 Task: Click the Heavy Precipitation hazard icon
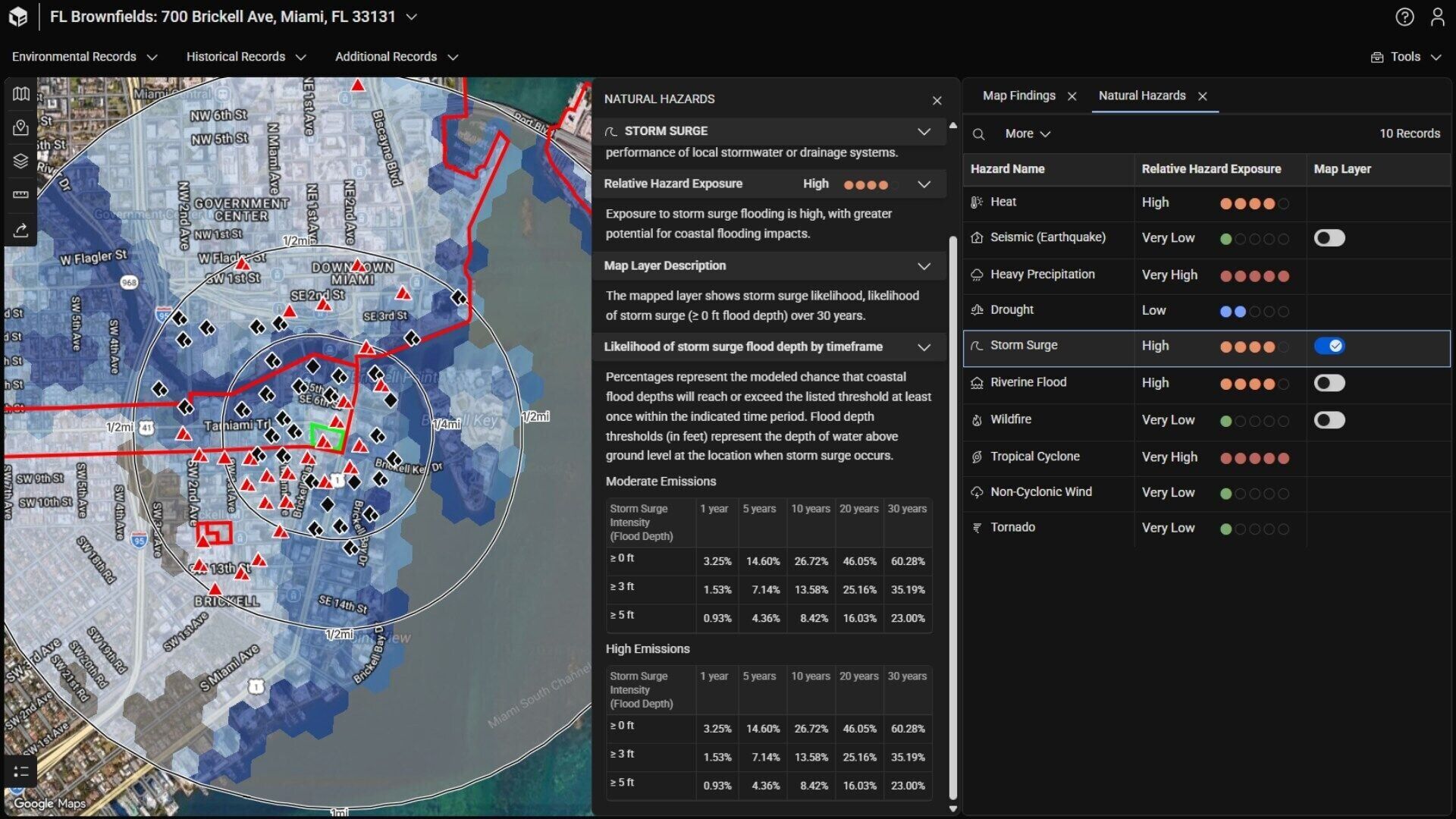[x=977, y=275]
